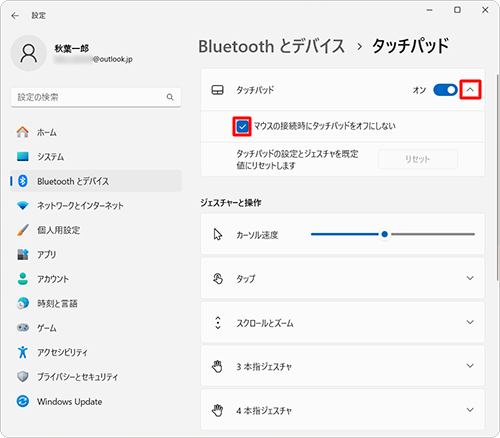Click the カーソル速度 slider thumb

[x=385, y=234]
